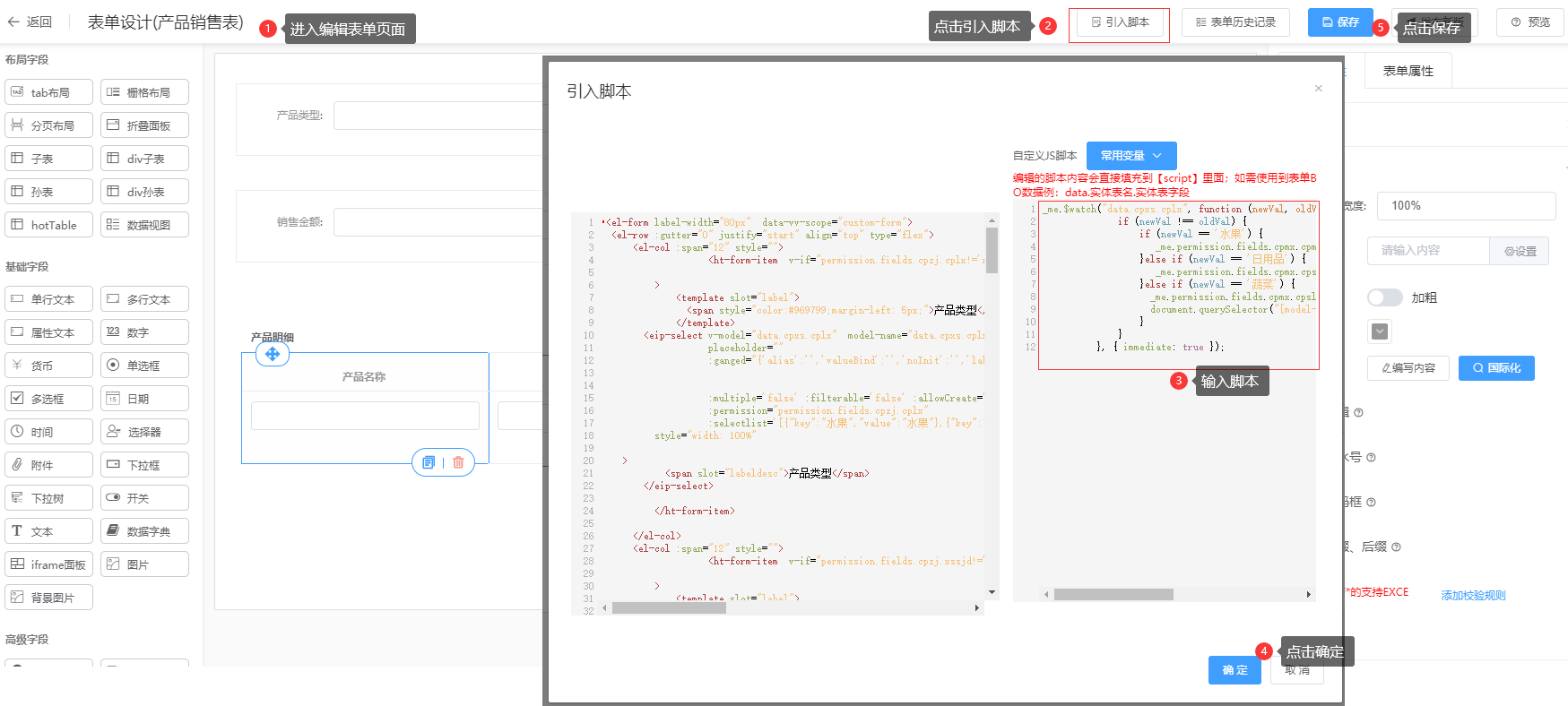
Task: Open 表单历史记录 from top toolbar
Action: (x=1235, y=22)
